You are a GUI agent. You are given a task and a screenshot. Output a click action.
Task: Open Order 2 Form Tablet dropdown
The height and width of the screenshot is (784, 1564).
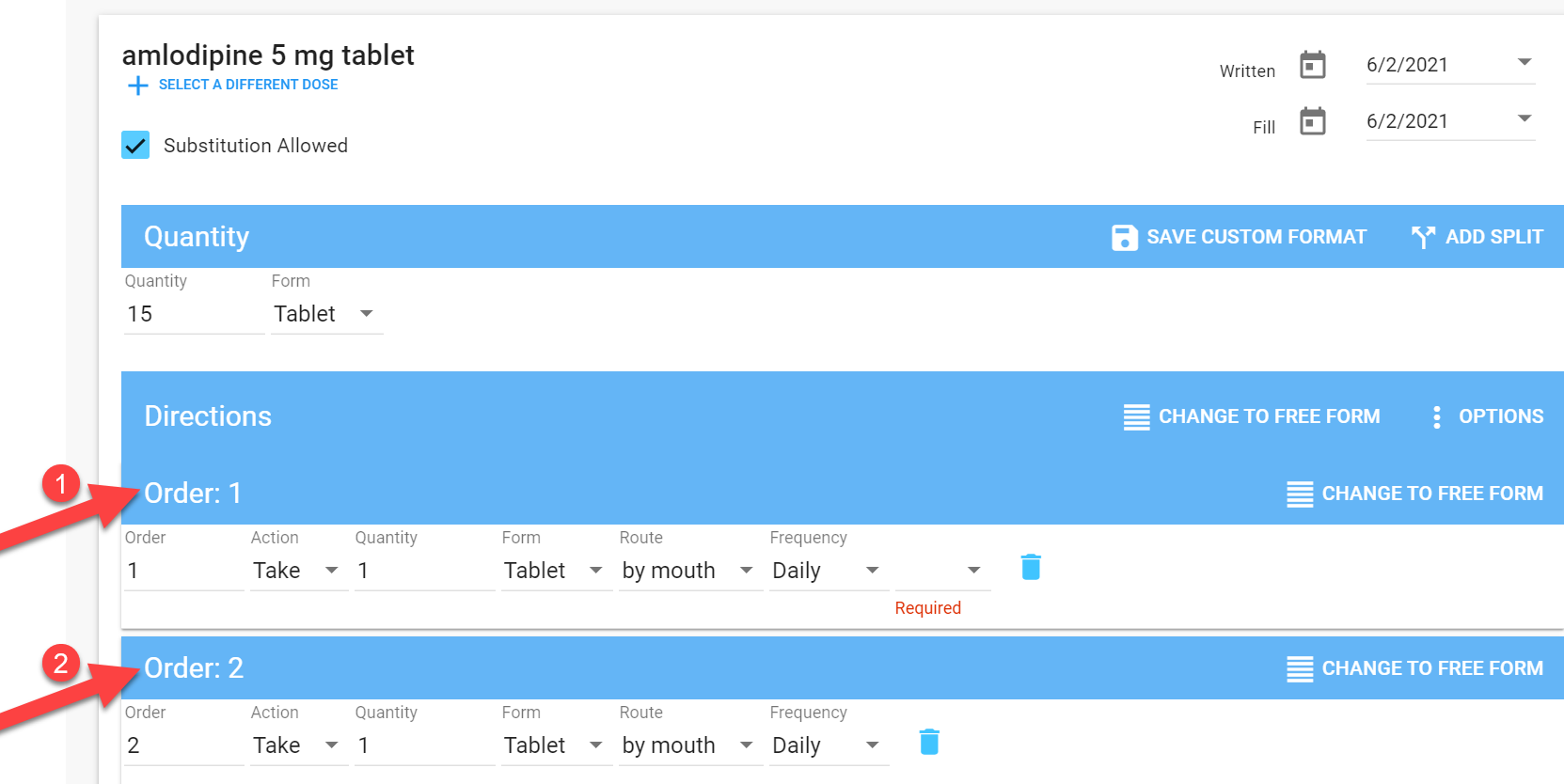pyautogui.click(x=557, y=745)
